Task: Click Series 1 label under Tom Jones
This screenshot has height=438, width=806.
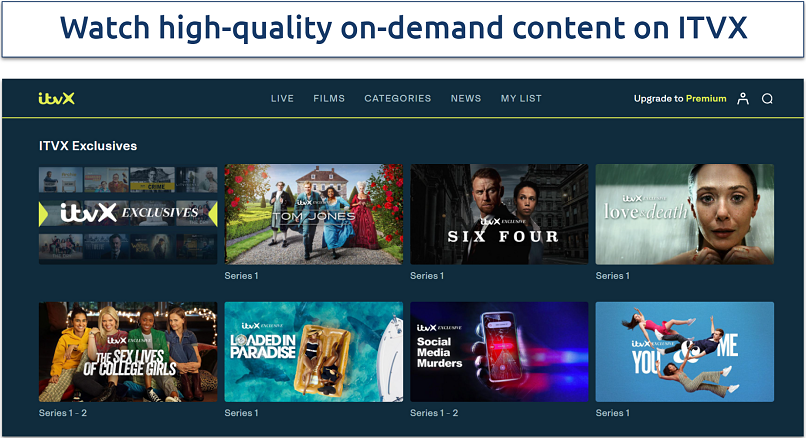Action: point(241,275)
